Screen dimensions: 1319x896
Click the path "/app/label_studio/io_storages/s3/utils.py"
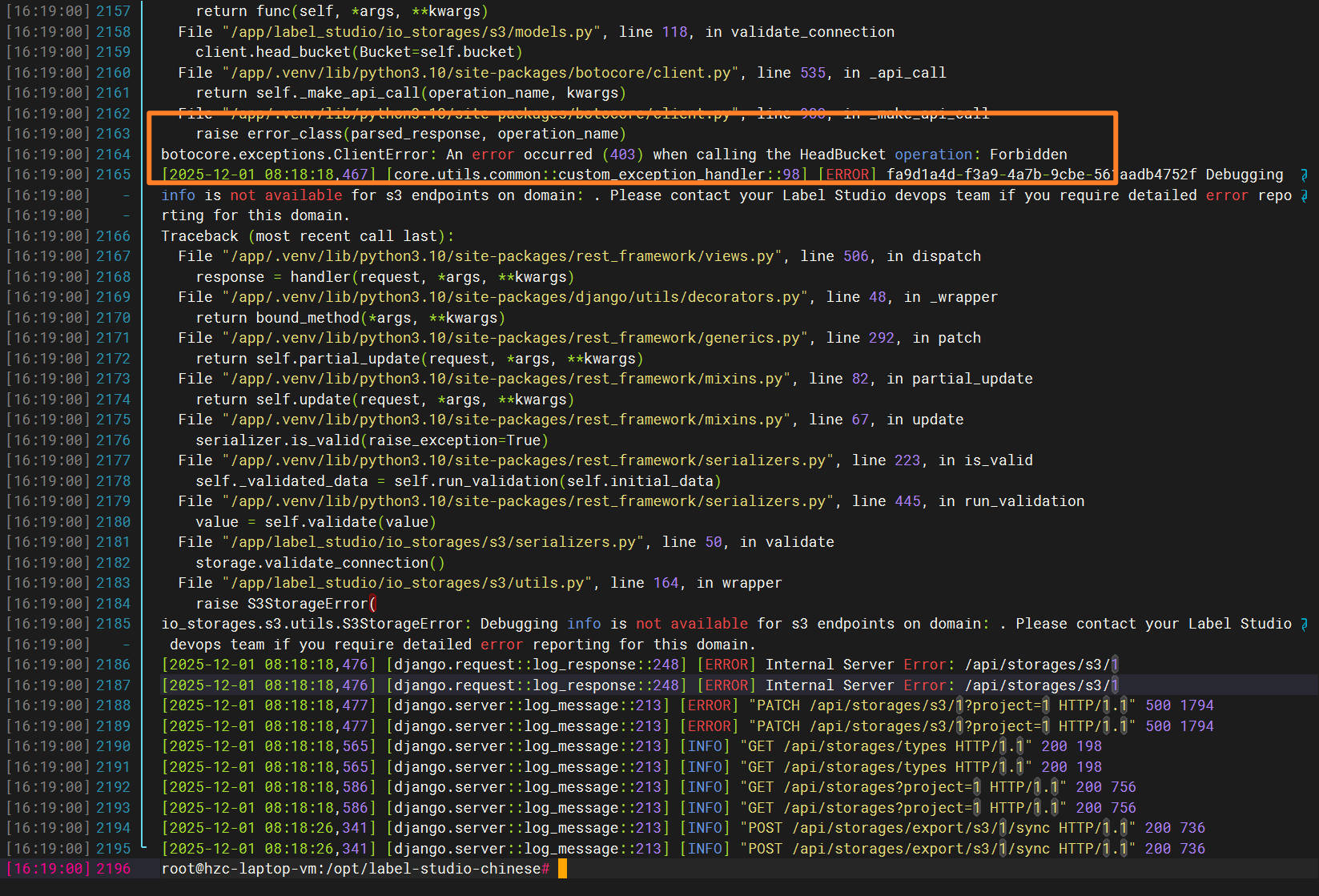tap(408, 583)
